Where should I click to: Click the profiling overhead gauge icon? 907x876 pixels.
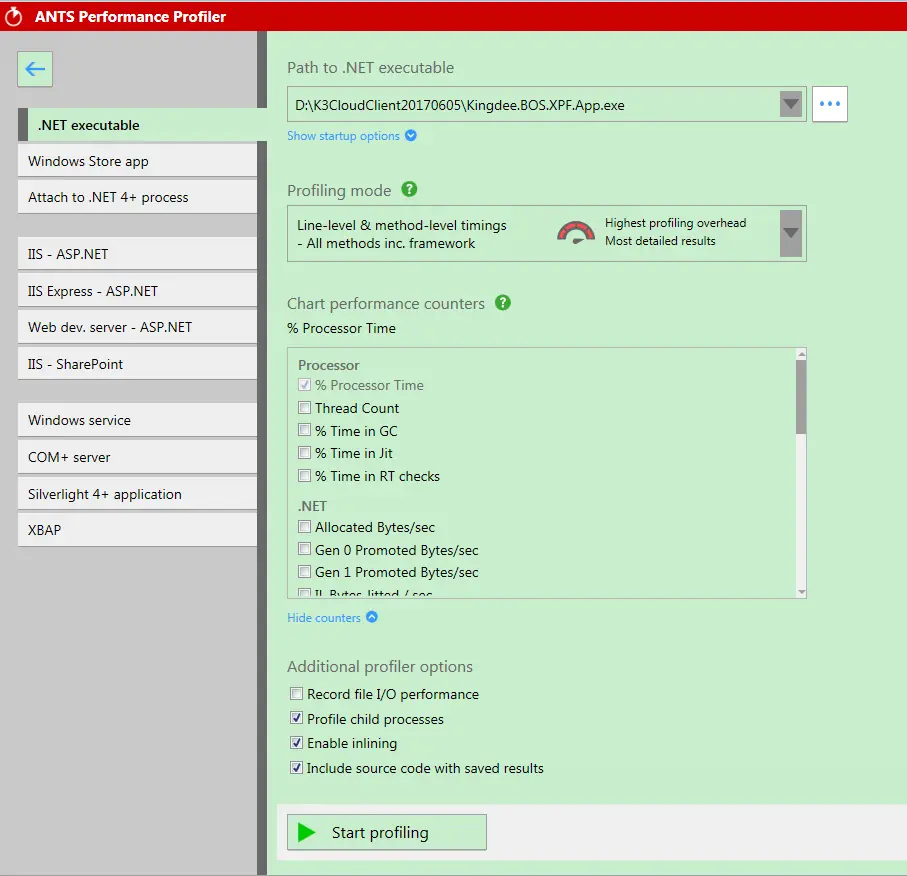(x=576, y=231)
